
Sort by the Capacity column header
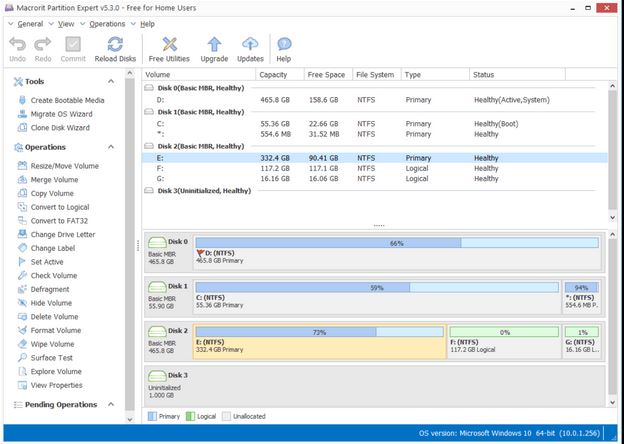(x=280, y=75)
